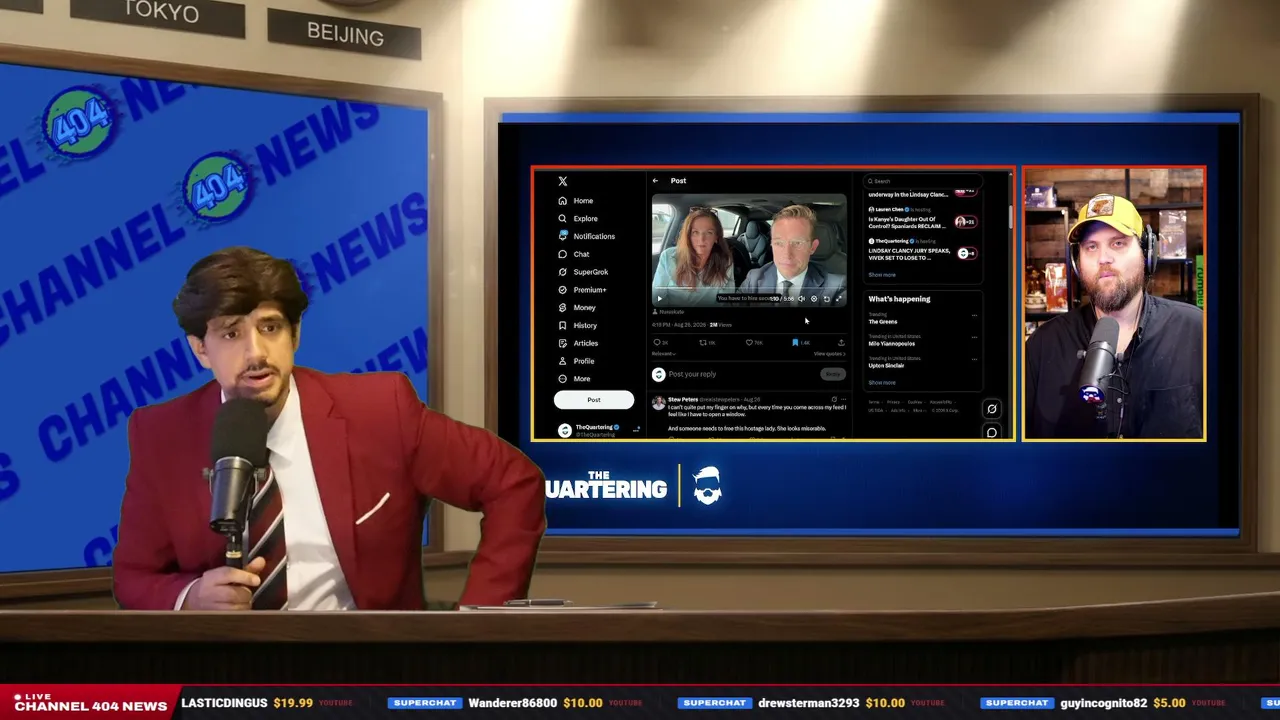Like the post with heart icon
This screenshot has height=720, width=1280.
click(x=749, y=342)
